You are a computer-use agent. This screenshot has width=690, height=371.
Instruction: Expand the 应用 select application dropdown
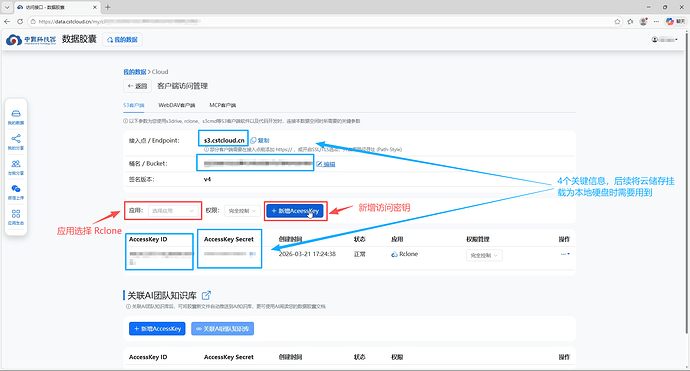[172, 211]
